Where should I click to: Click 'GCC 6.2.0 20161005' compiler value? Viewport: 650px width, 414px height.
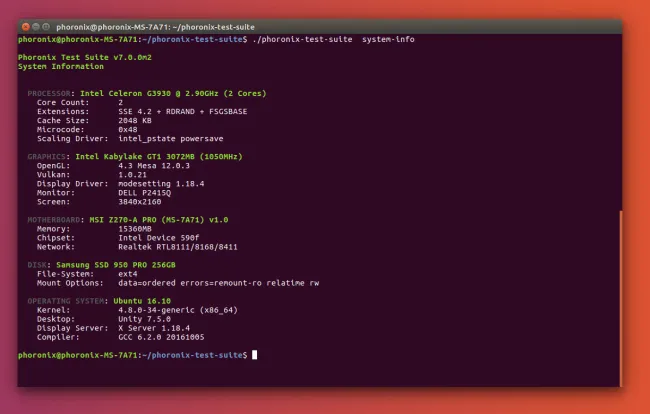point(161,337)
